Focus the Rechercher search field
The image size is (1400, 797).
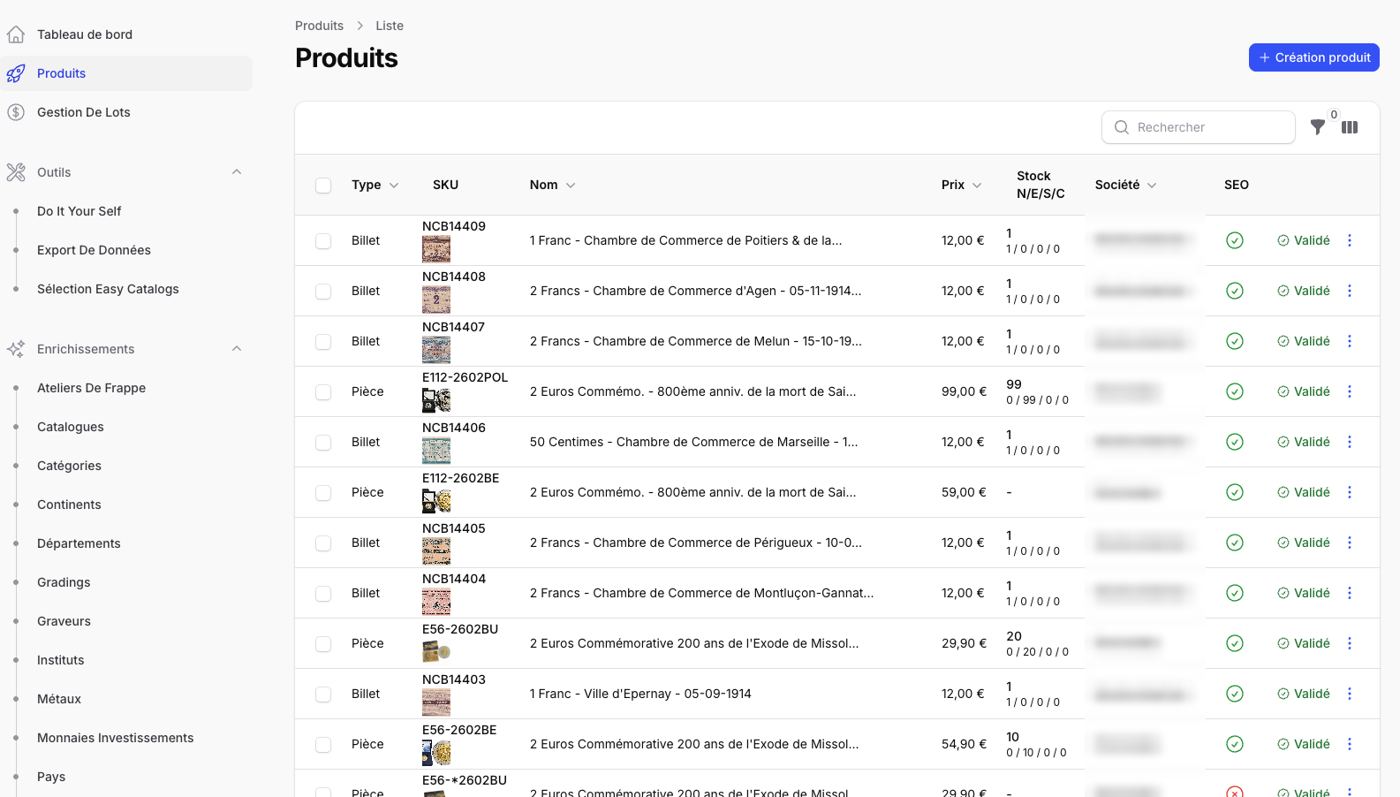(x=1198, y=127)
